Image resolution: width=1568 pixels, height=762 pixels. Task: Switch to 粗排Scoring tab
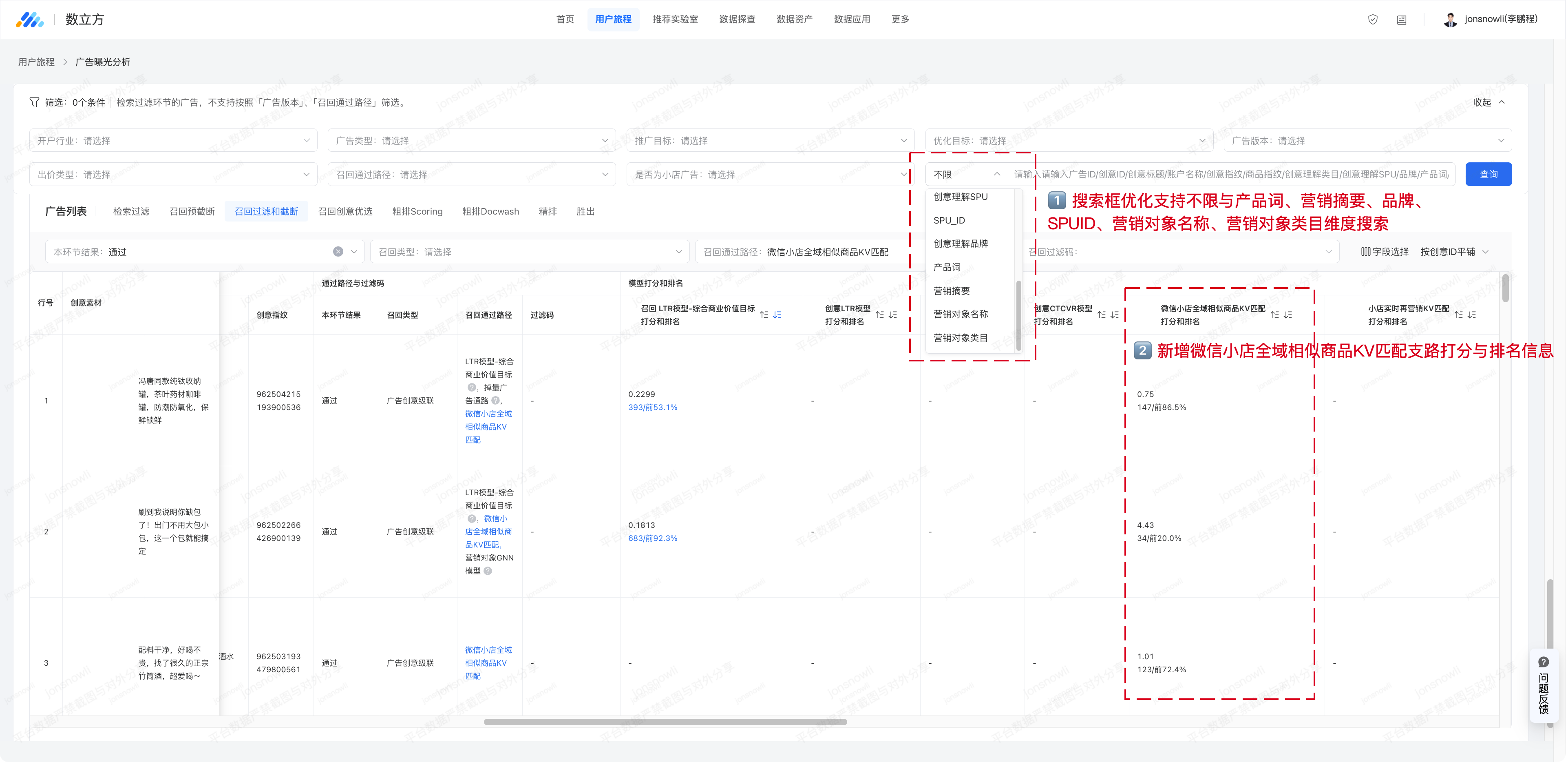coord(417,211)
